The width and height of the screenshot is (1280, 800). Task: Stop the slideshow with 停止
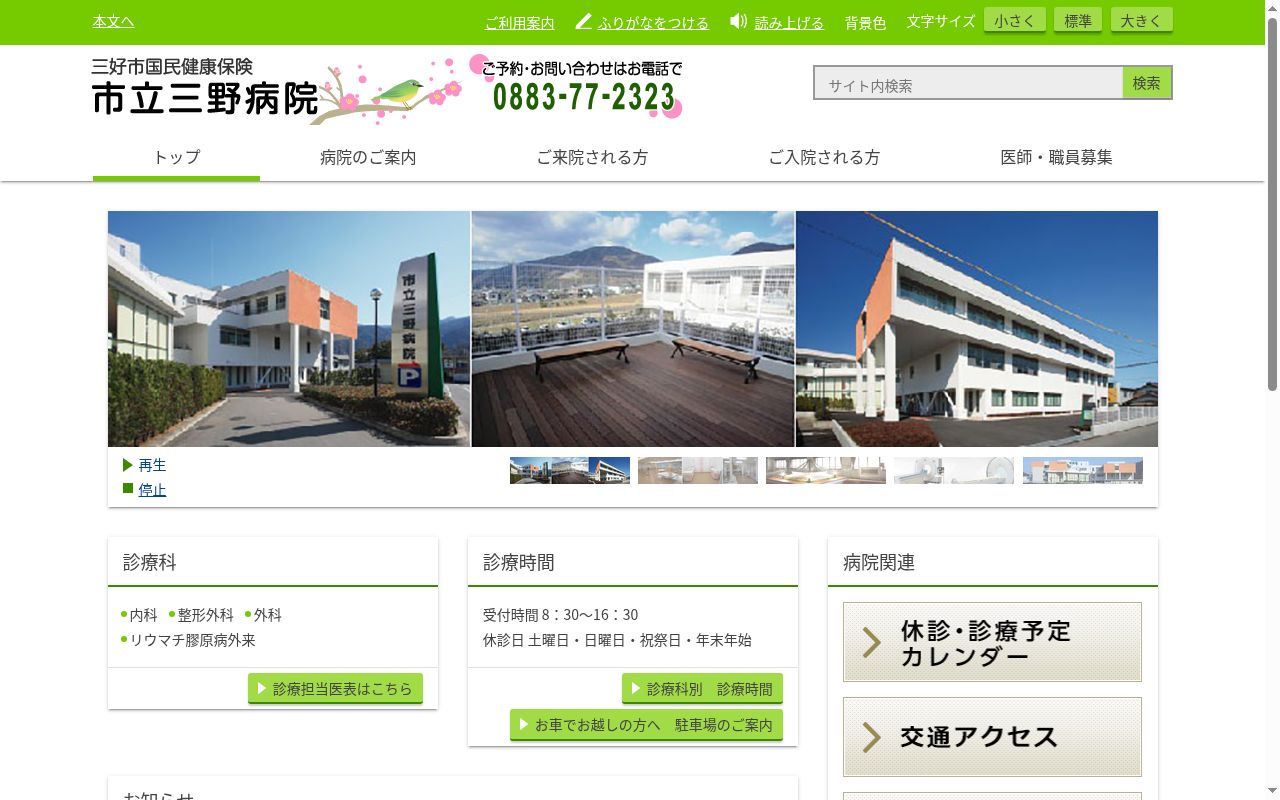pos(152,490)
